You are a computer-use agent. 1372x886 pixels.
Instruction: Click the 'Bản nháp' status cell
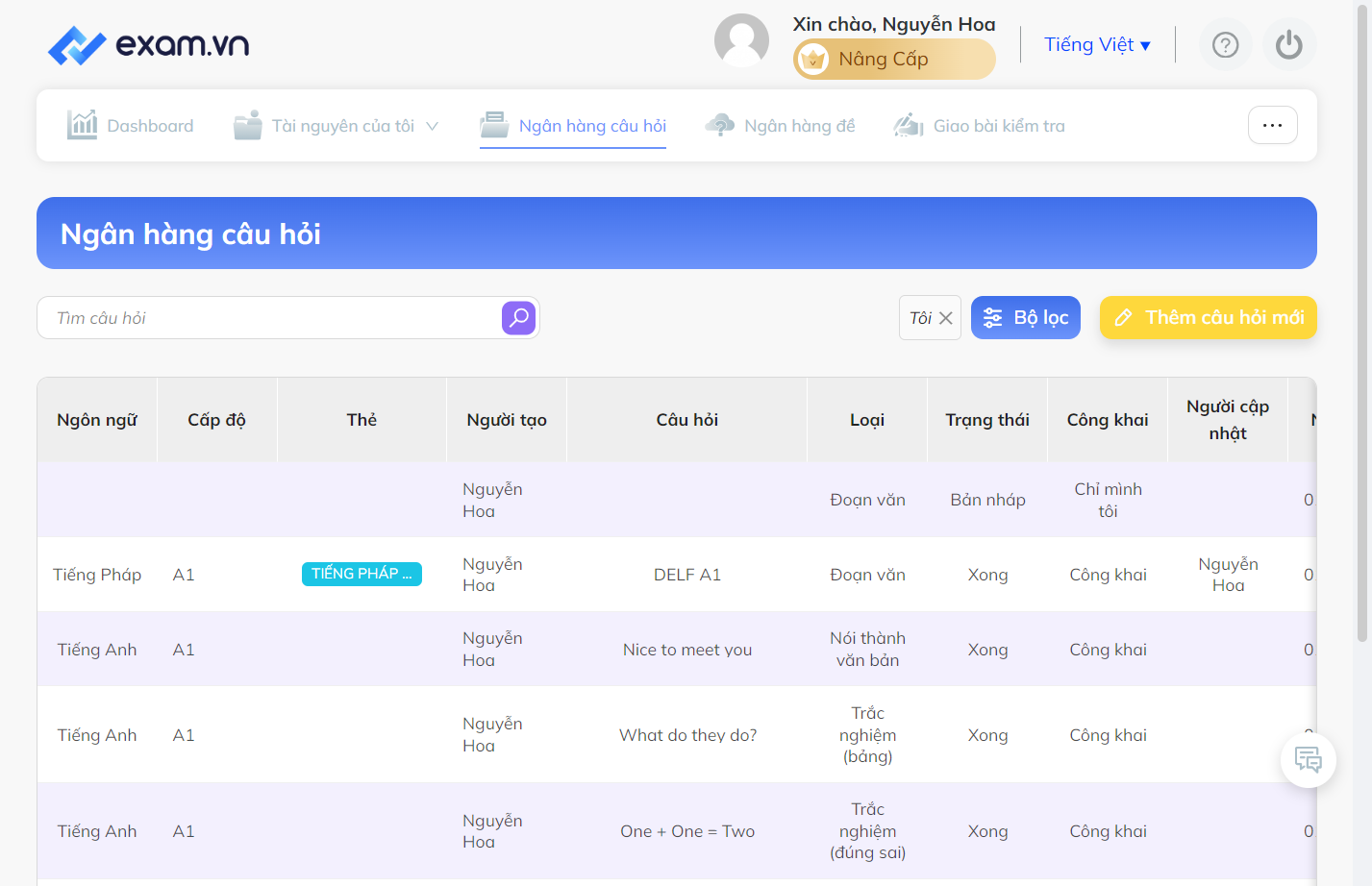[x=987, y=500]
